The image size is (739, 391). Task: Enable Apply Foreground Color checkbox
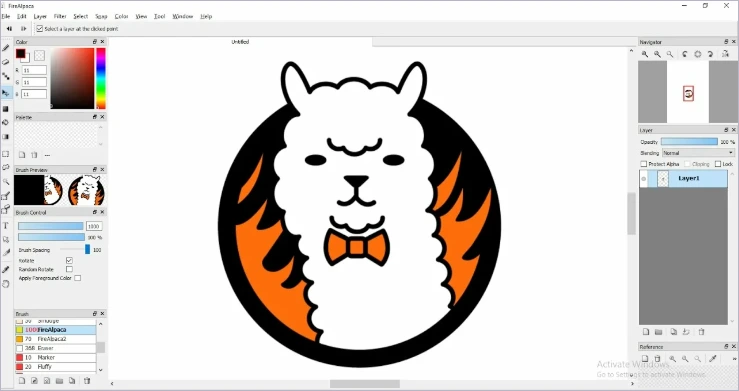click(78, 278)
